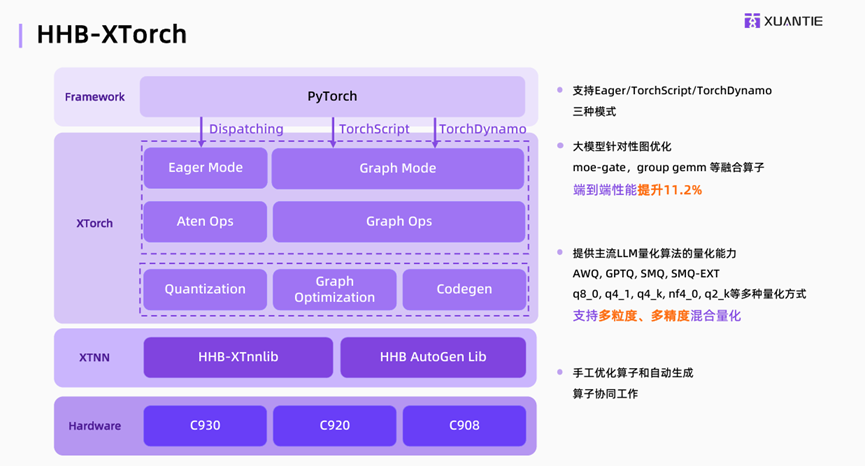Click the Eager Mode block
Viewport: 865px width, 466px height.
205,168
